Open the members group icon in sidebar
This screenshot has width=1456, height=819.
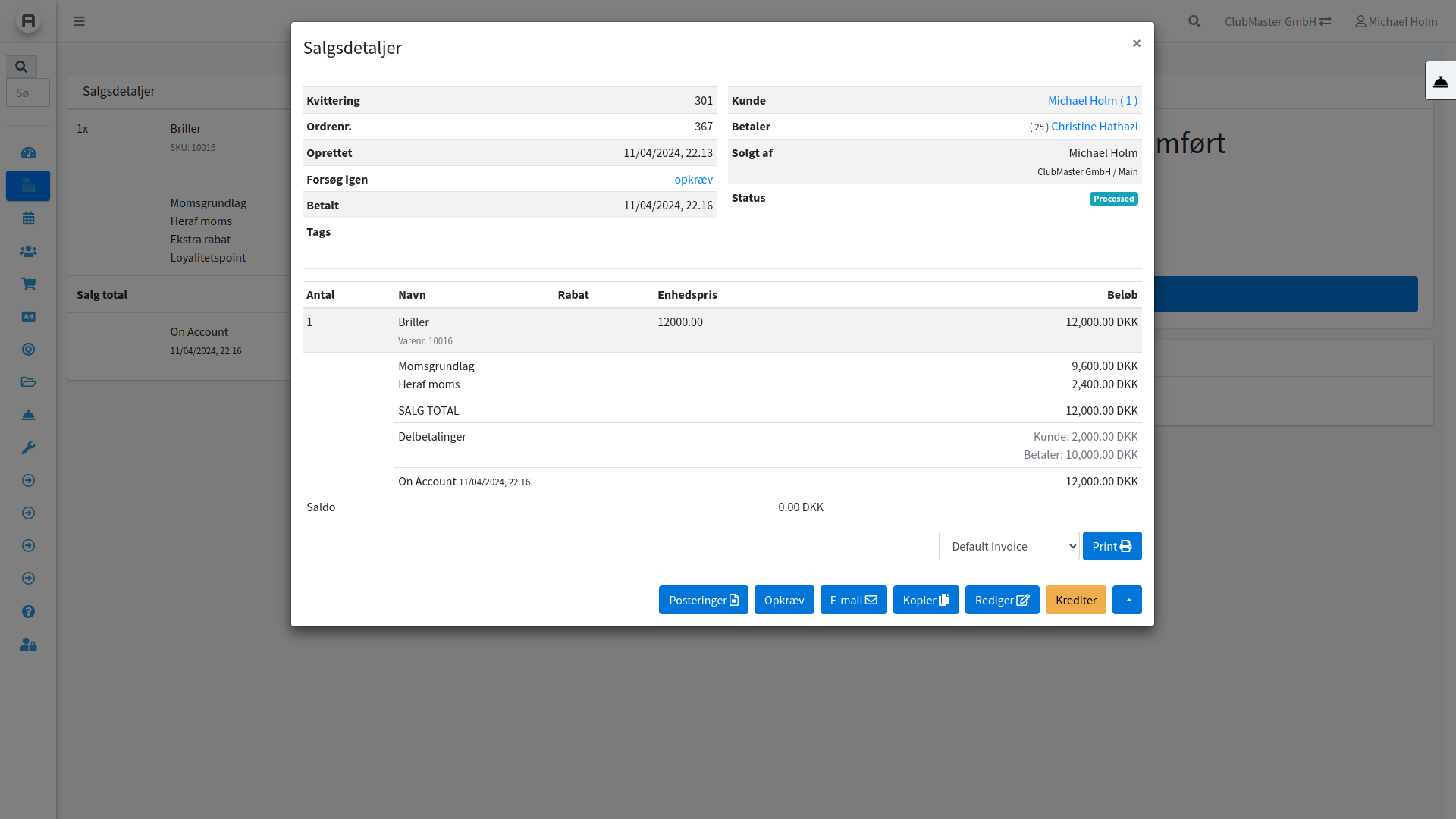[28, 251]
